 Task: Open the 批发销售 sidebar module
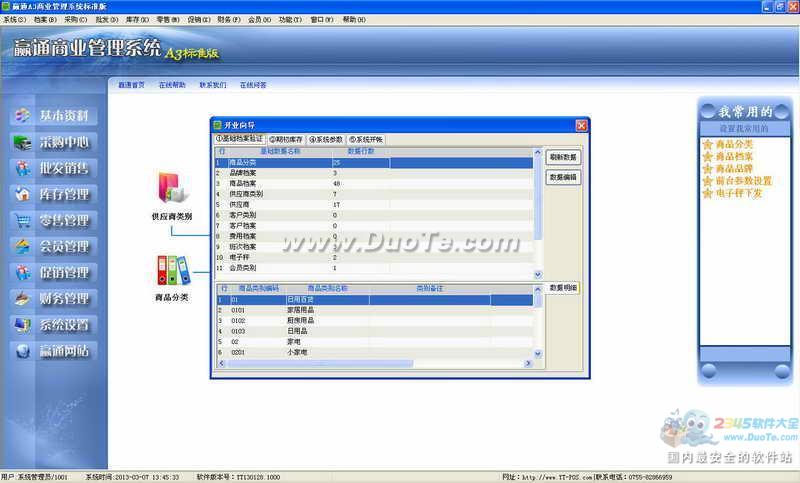(54, 168)
